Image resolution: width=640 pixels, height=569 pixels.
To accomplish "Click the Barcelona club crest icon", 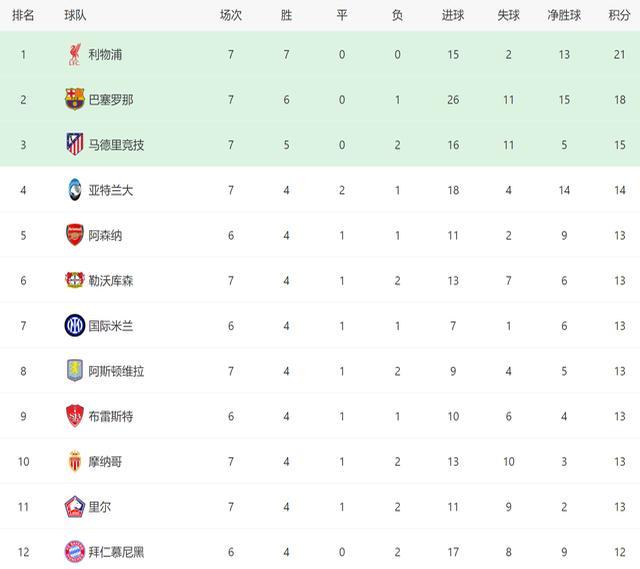I will click(x=75, y=99).
